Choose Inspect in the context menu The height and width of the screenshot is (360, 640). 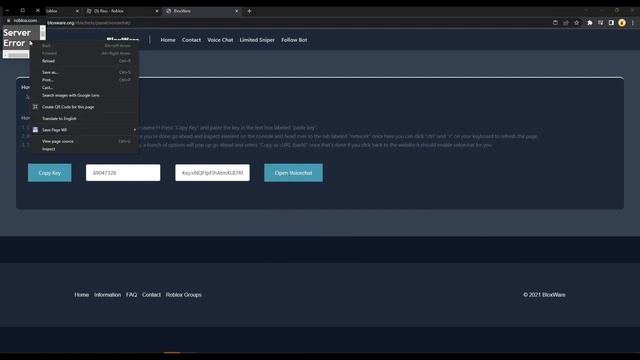point(85,149)
